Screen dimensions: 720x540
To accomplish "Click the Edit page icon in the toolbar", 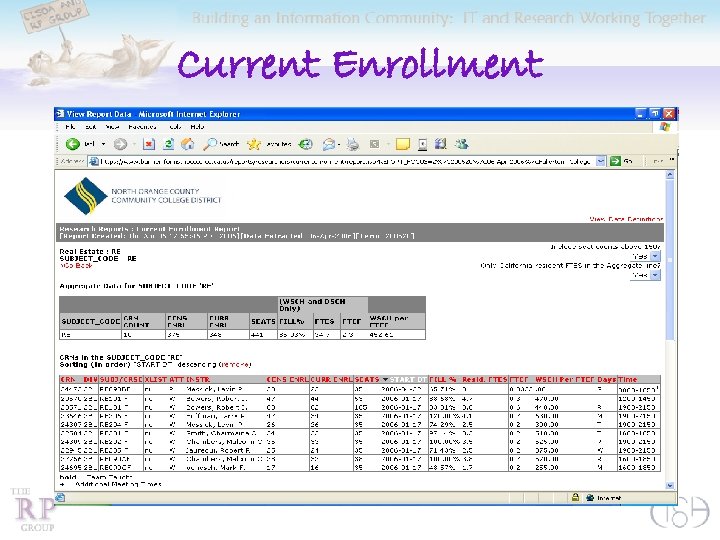I will tap(375, 144).
